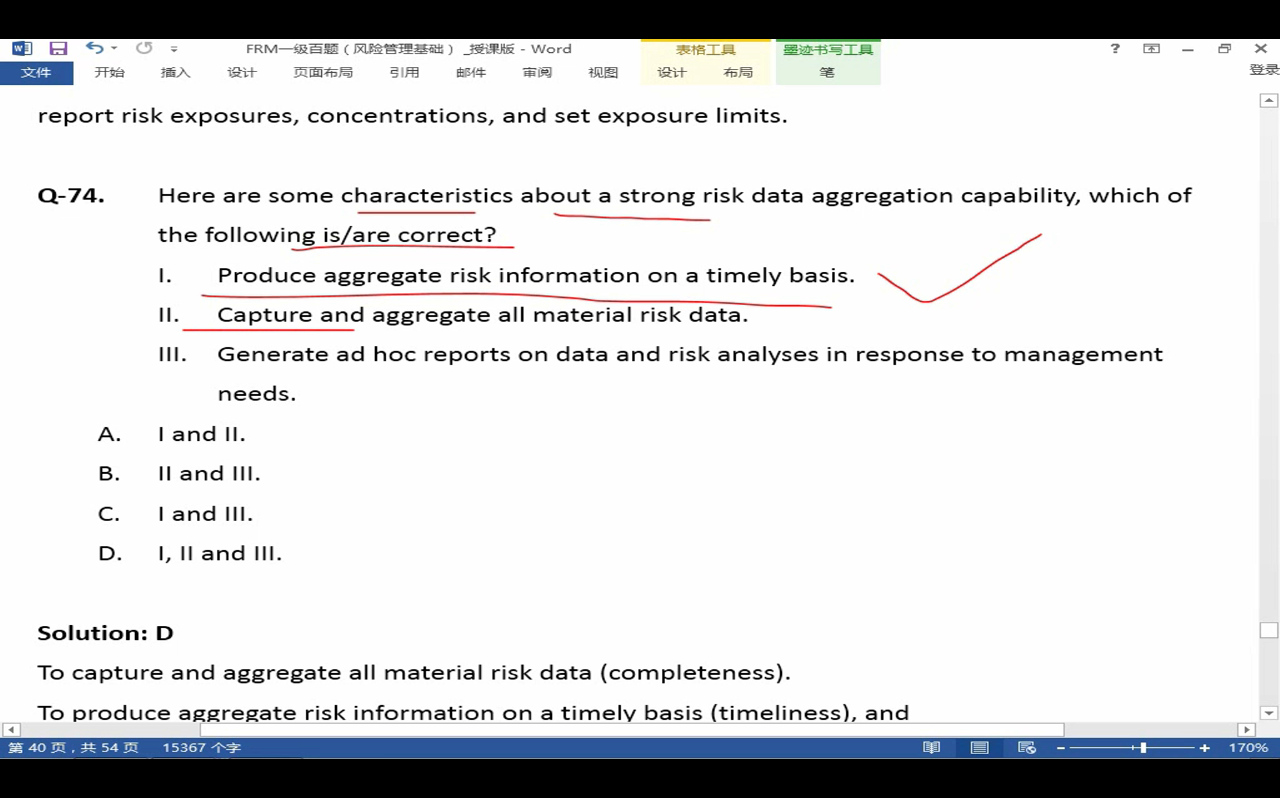Open the 引用 (References) tab
Viewport: 1280px width, 798px height.
[404, 73]
